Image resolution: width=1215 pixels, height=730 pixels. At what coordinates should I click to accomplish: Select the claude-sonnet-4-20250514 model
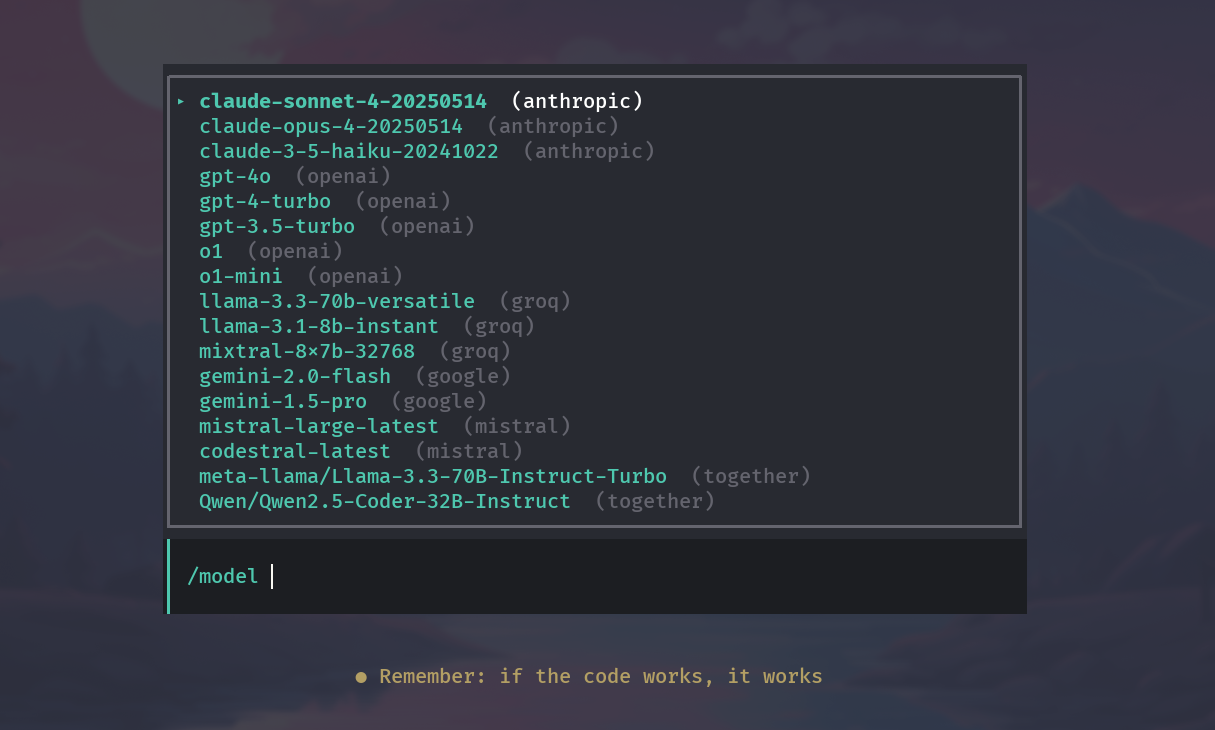tap(343, 101)
